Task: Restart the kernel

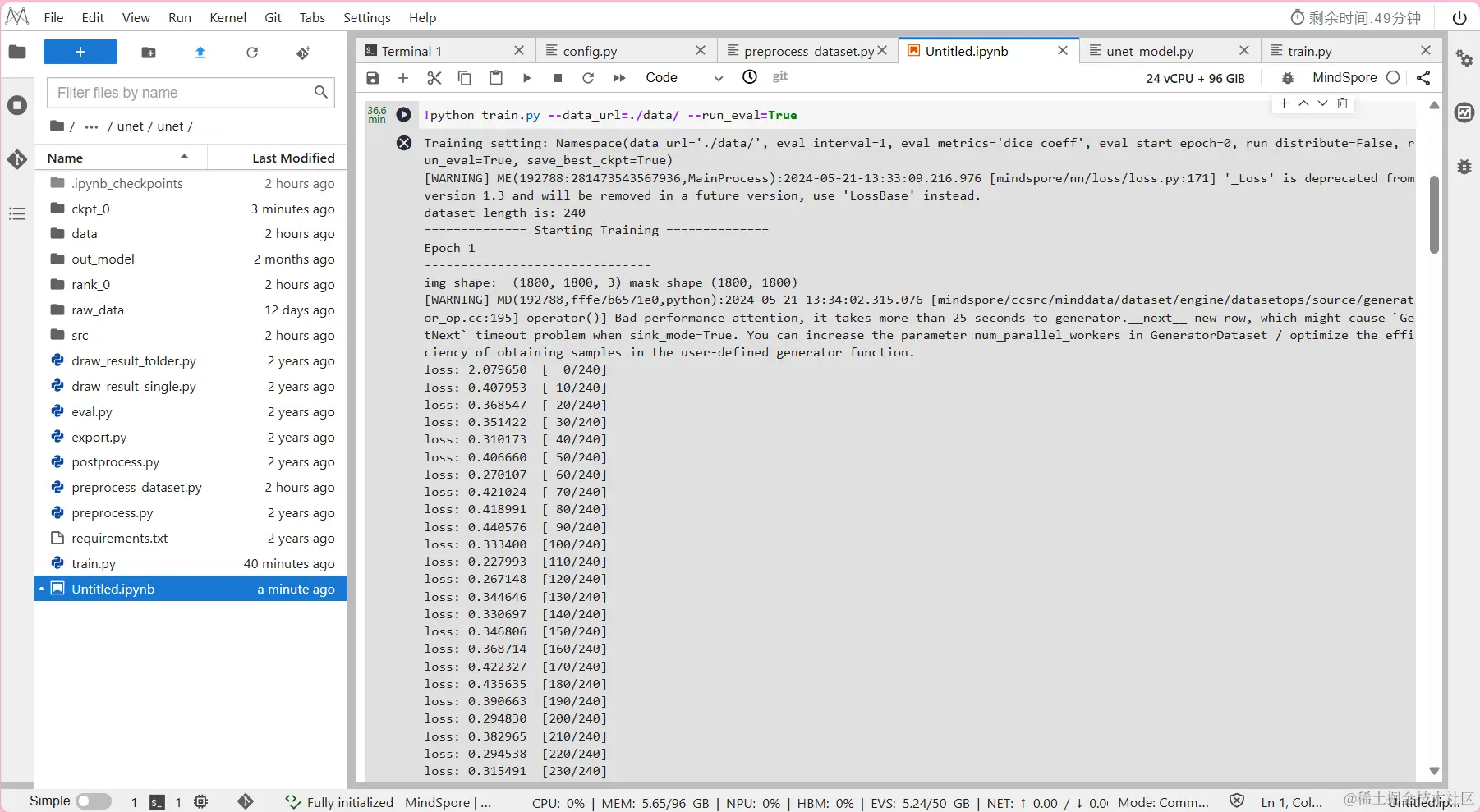Action: point(588,78)
